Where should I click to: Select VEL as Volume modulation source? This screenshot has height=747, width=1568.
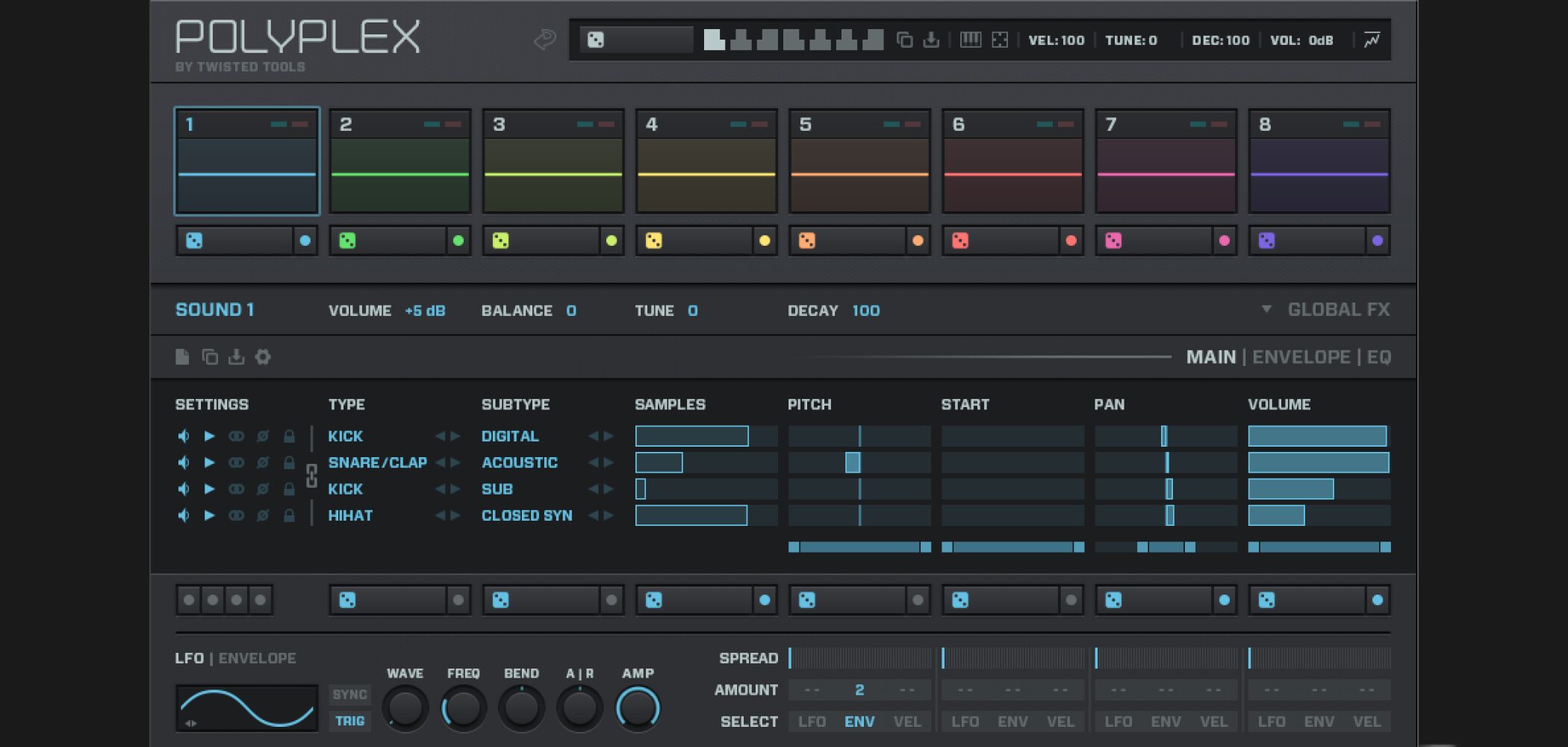(1366, 722)
